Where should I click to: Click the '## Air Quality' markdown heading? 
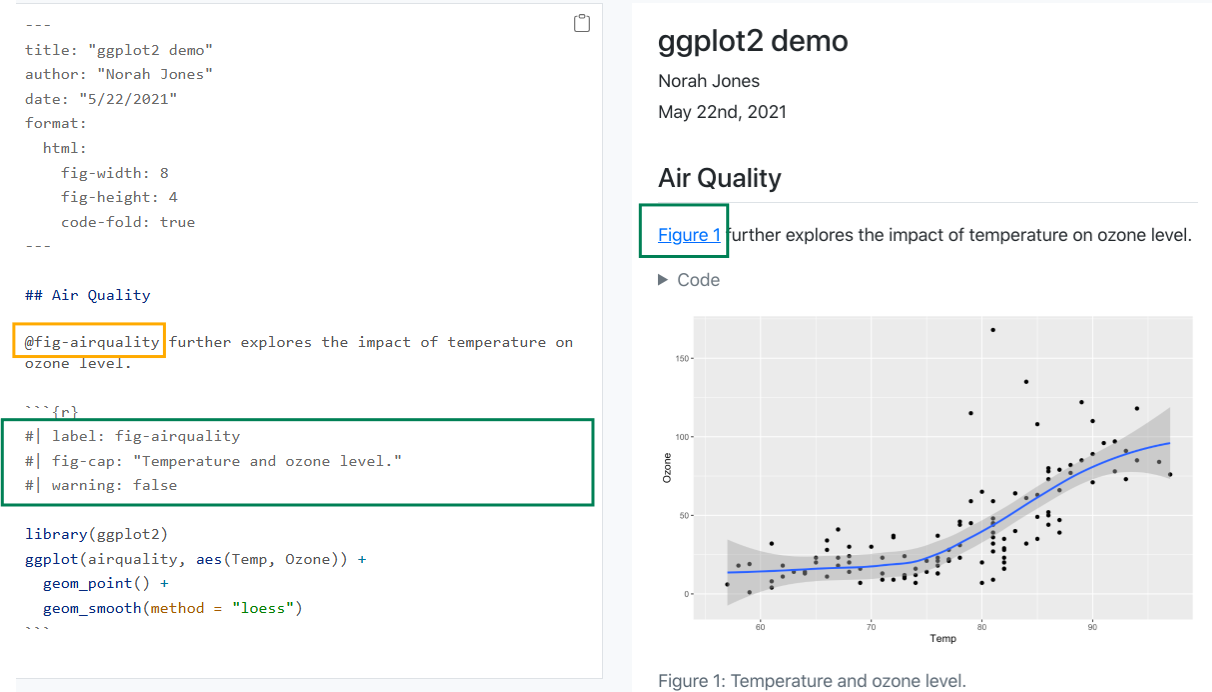(x=88, y=295)
